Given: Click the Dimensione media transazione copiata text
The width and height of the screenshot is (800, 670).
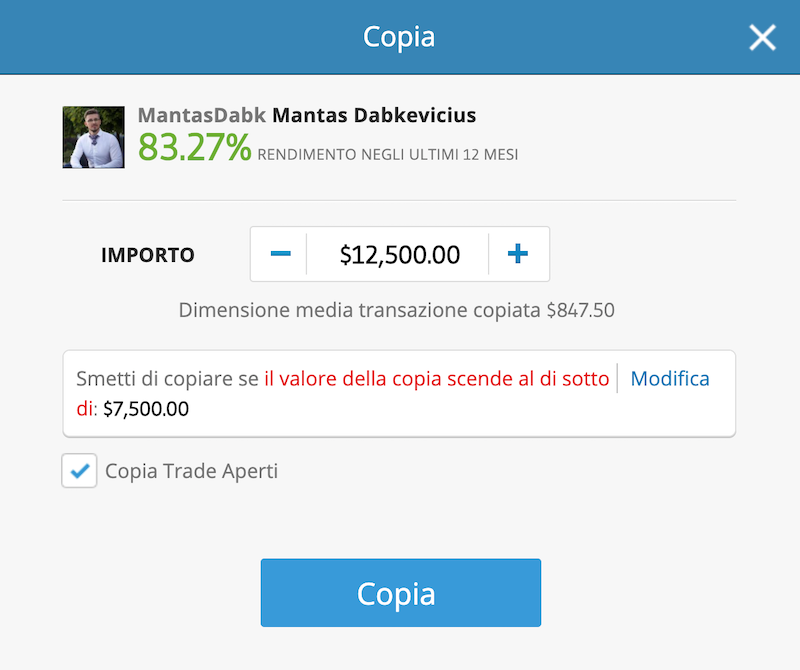Looking at the screenshot, I should tap(359, 310).
